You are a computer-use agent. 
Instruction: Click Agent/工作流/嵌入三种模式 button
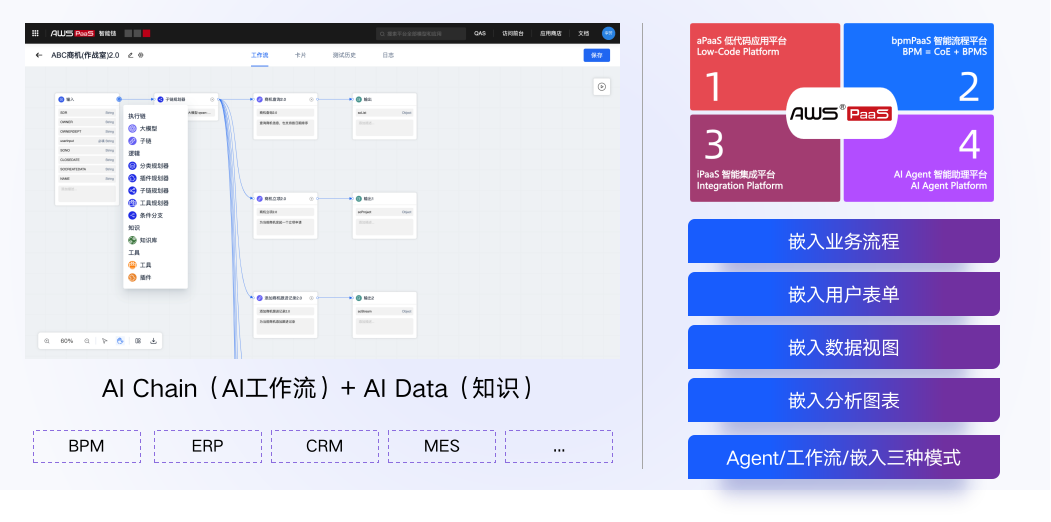844,457
